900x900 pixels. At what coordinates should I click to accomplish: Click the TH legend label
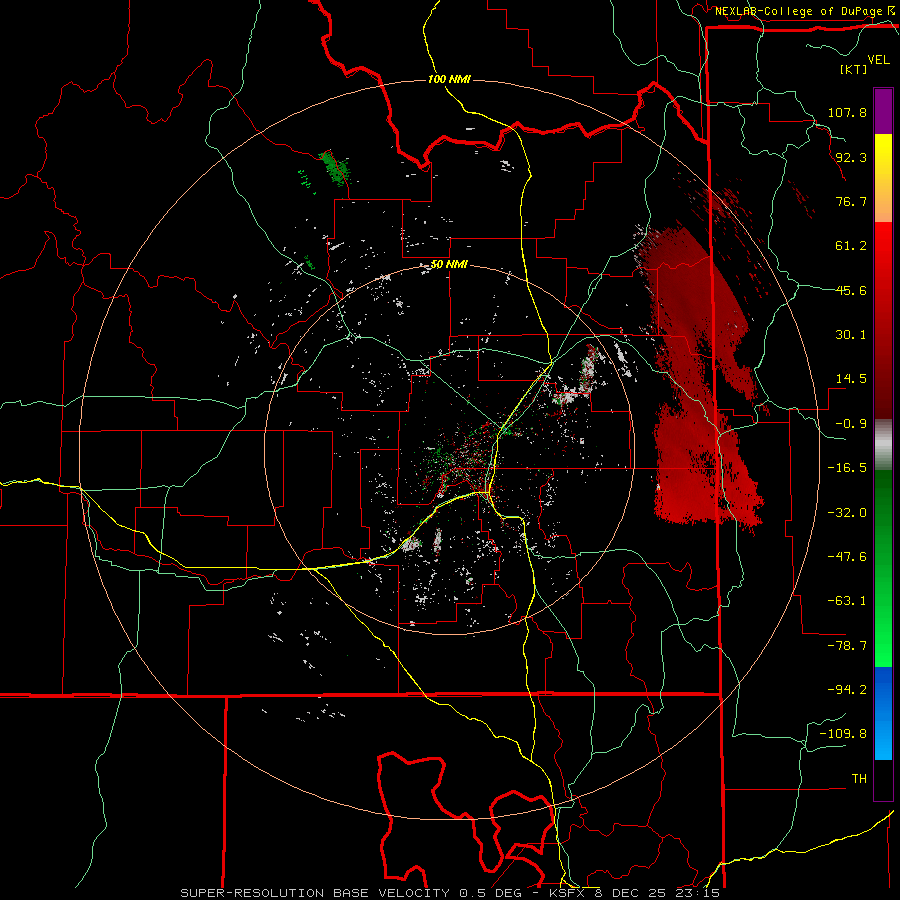859,779
